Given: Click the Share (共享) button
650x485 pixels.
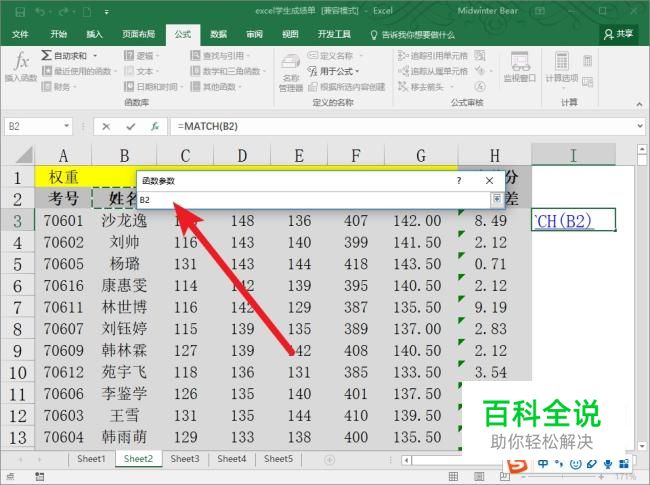Looking at the screenshot, I should [618, 34].
